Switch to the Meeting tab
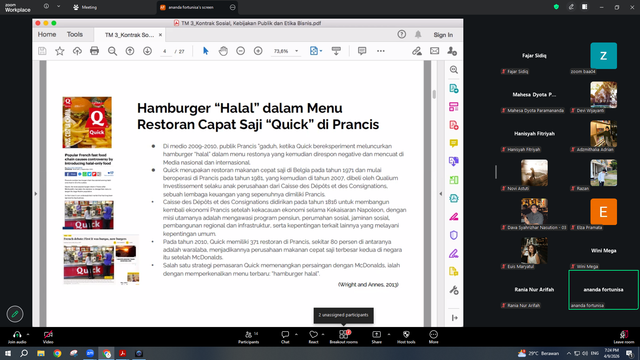Viewport: 640px width, 360px height. coord(85,7)
